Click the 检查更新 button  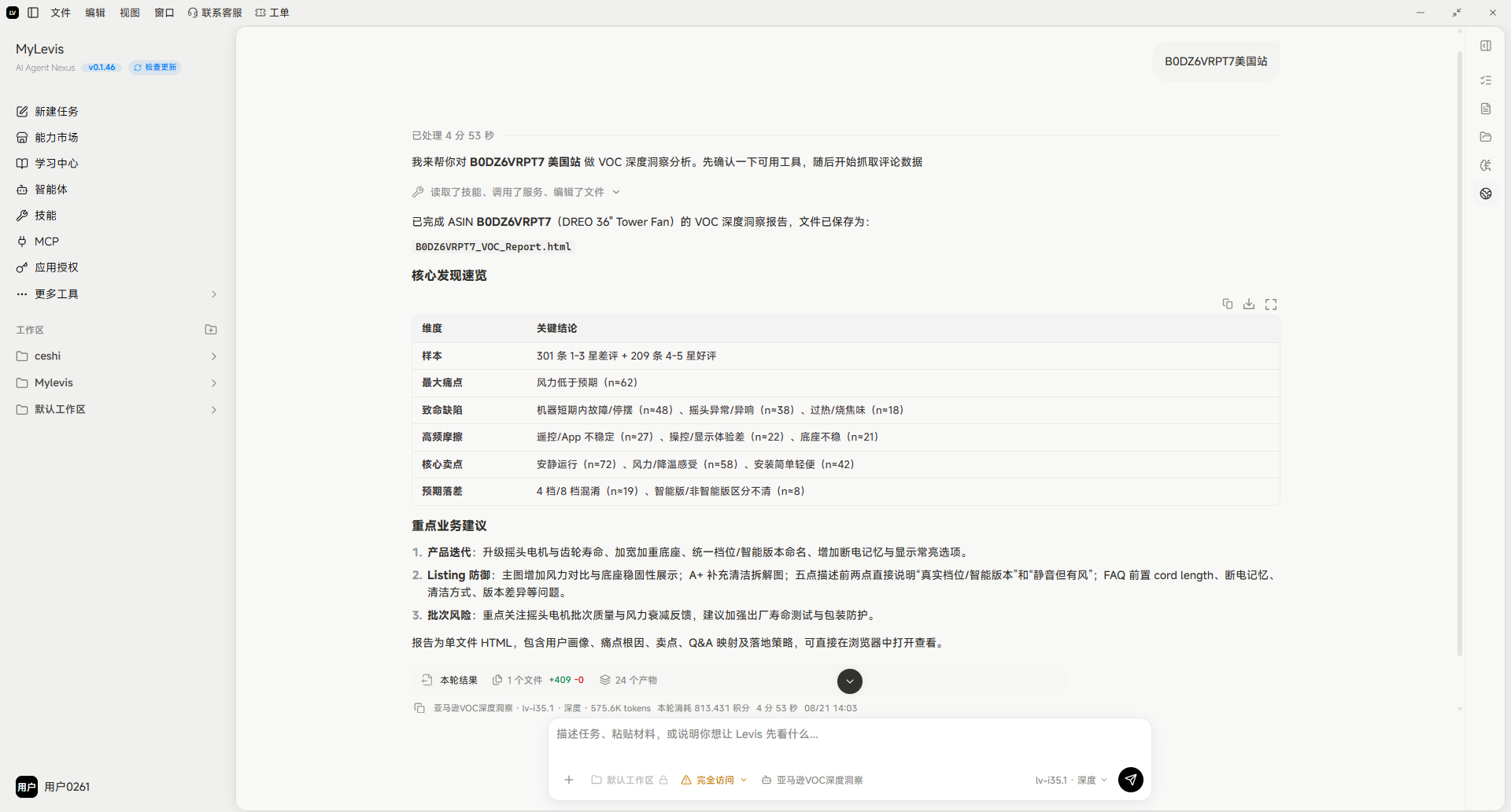(155, 68)
